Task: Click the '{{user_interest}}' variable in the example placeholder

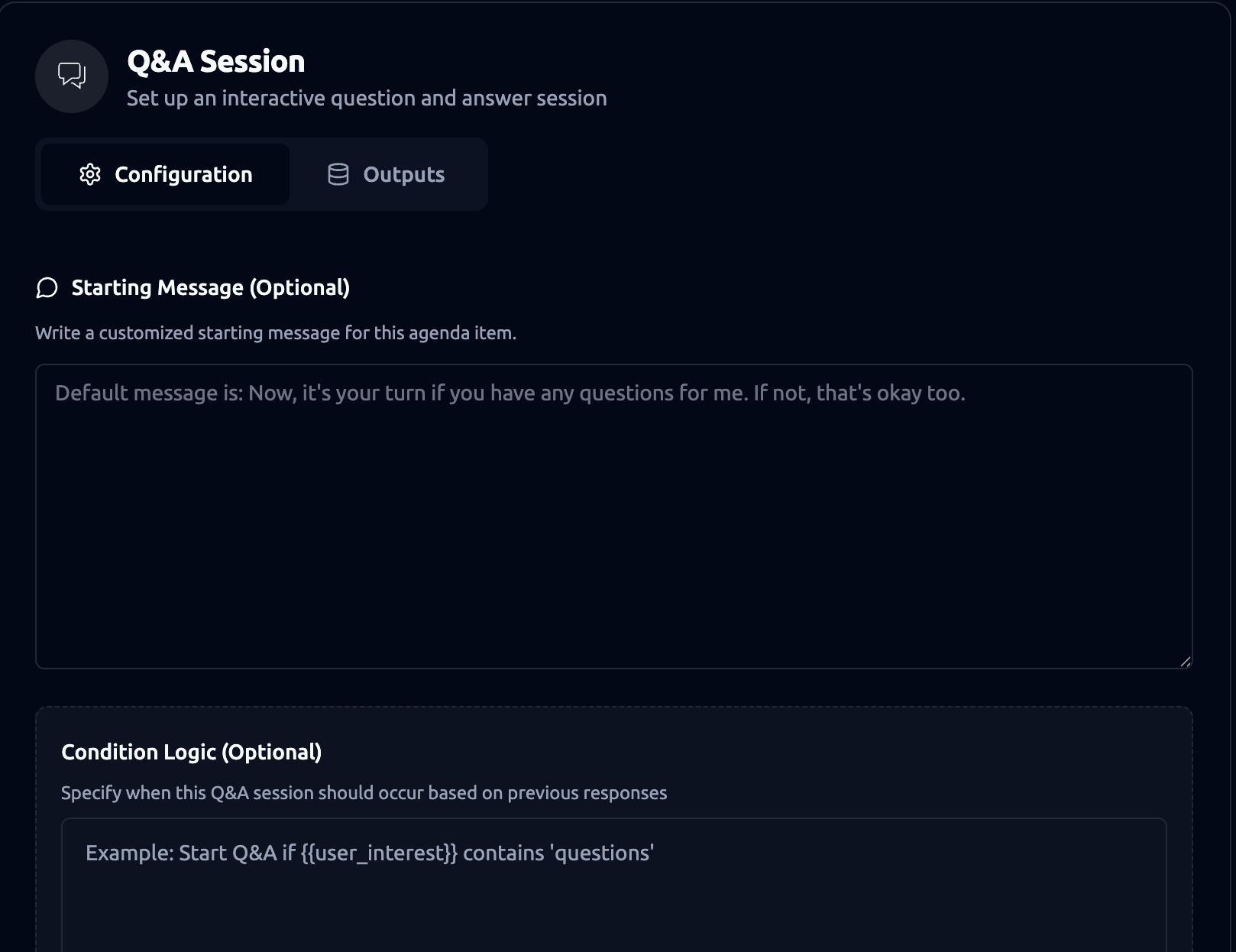Action: point(379,853)
